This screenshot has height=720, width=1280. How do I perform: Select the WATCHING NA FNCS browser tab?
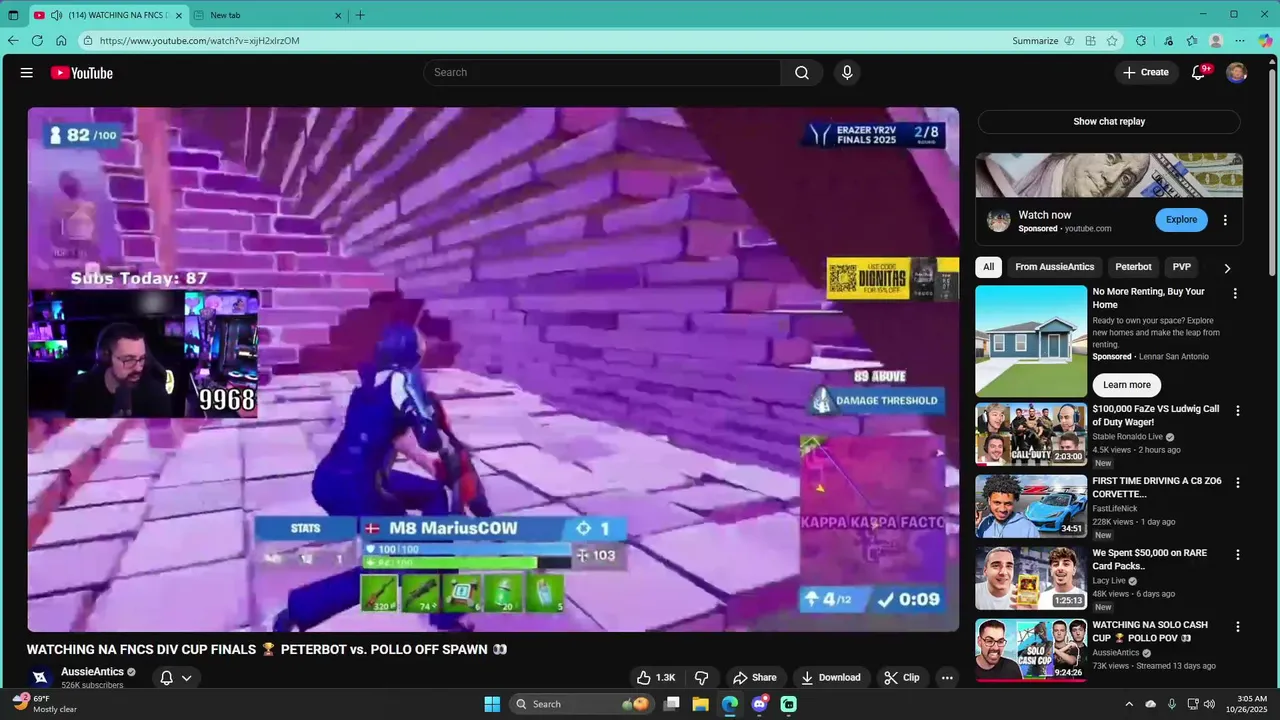tap(108, 15)
